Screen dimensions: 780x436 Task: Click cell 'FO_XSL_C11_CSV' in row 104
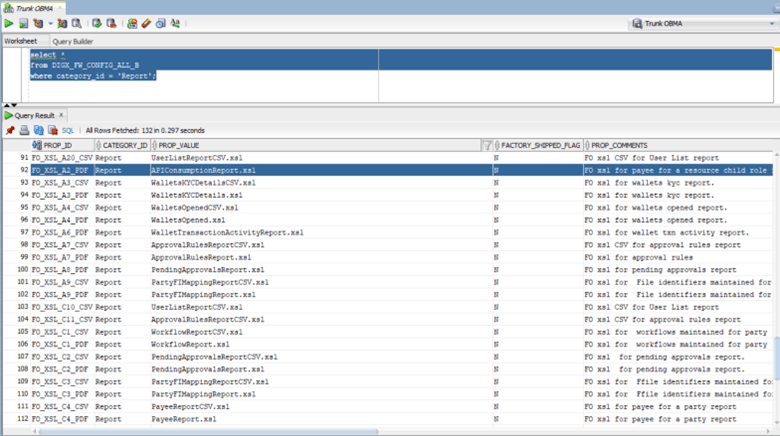pos(62,320)
